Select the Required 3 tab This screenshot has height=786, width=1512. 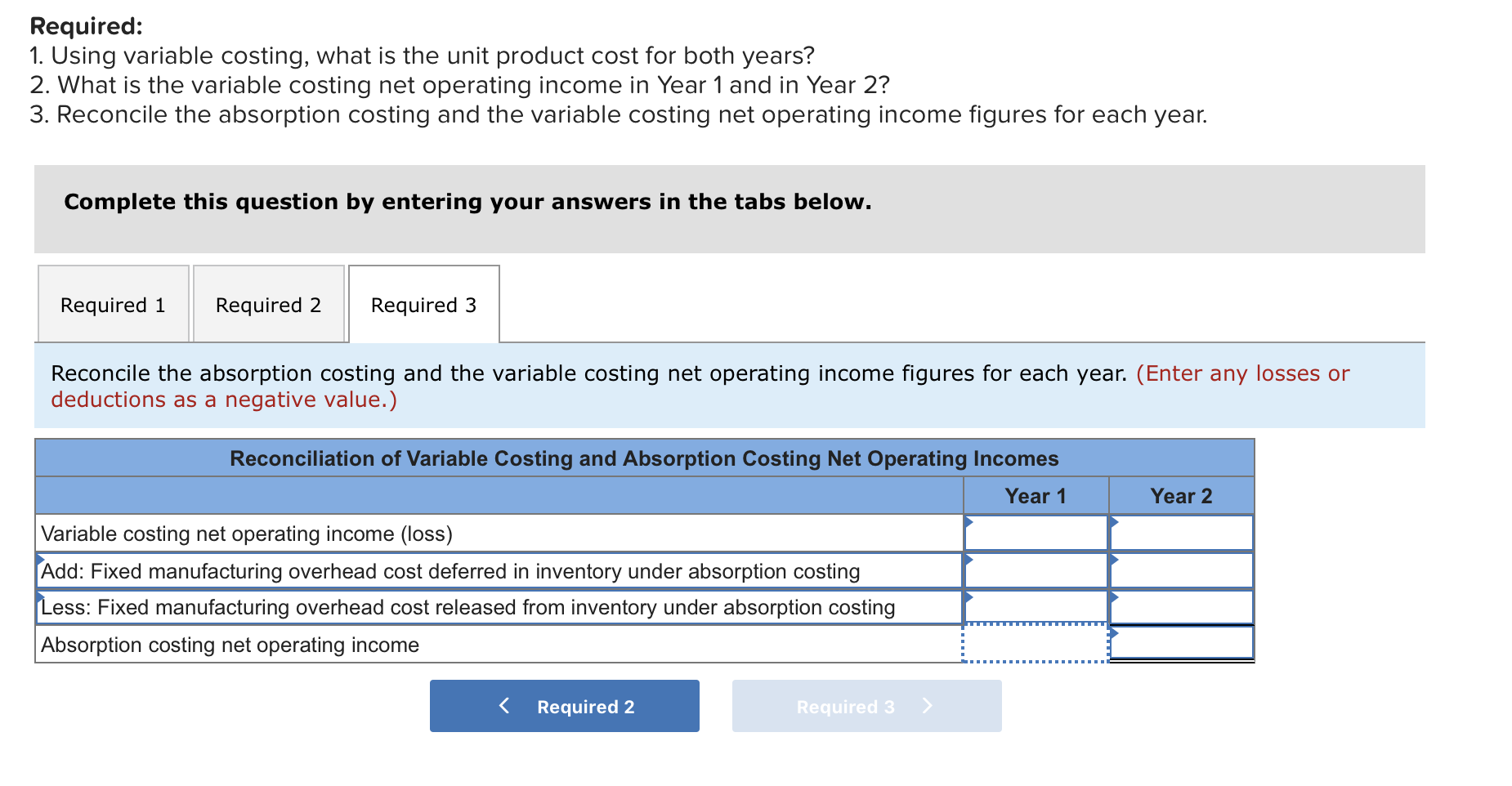click(423, 305)
